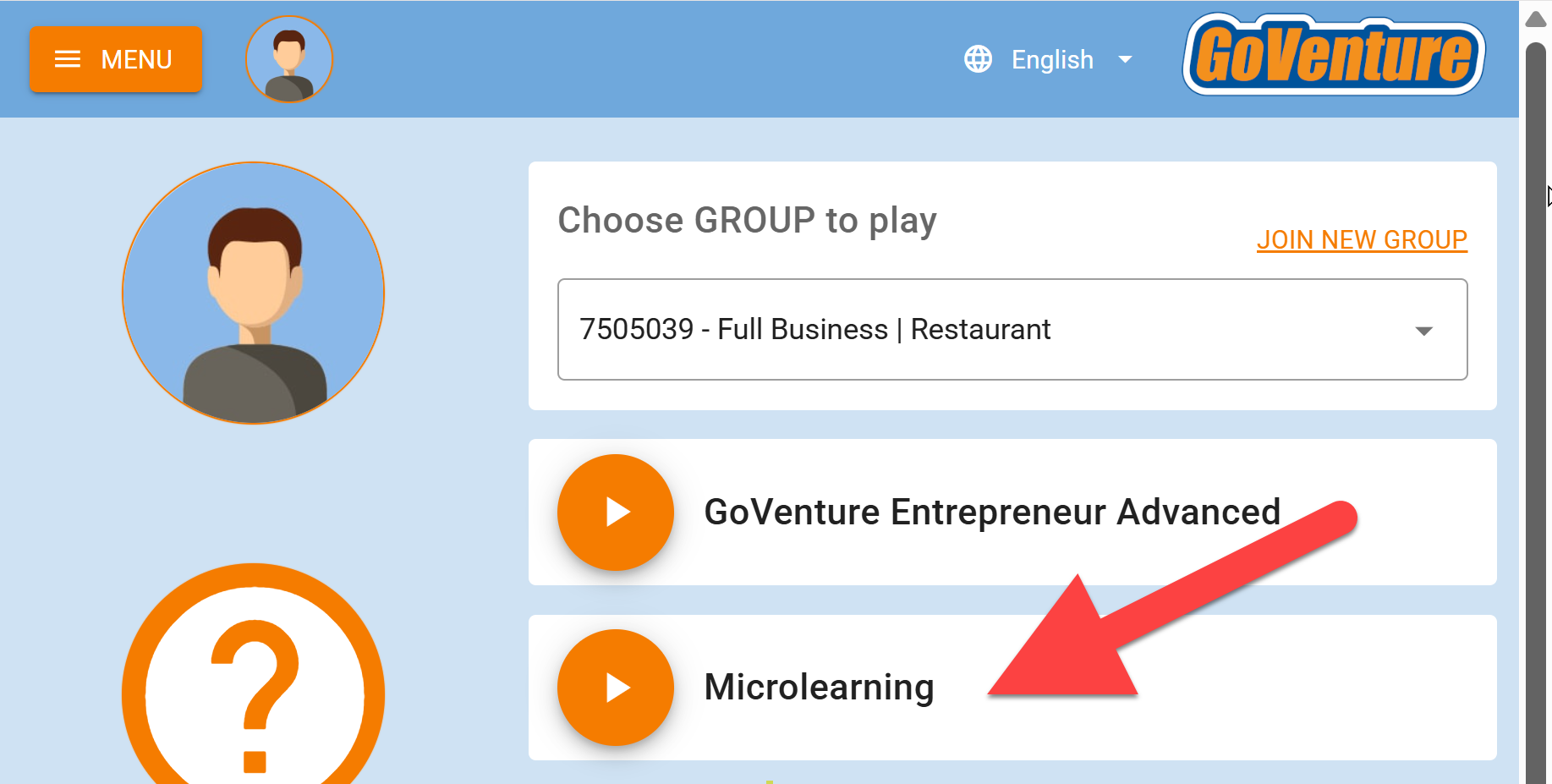Open the orange MENU button

[116, 59]
